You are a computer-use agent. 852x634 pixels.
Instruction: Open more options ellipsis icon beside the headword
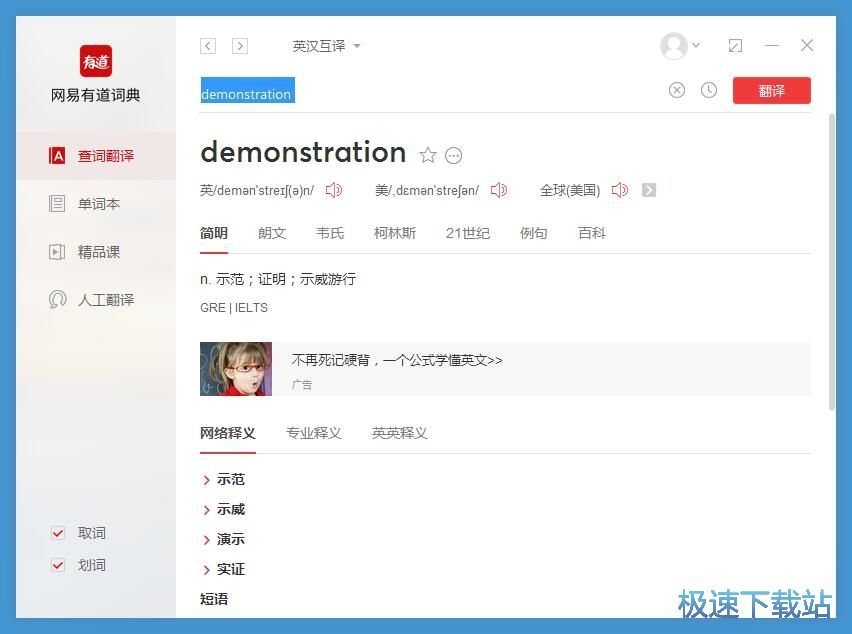453,155
